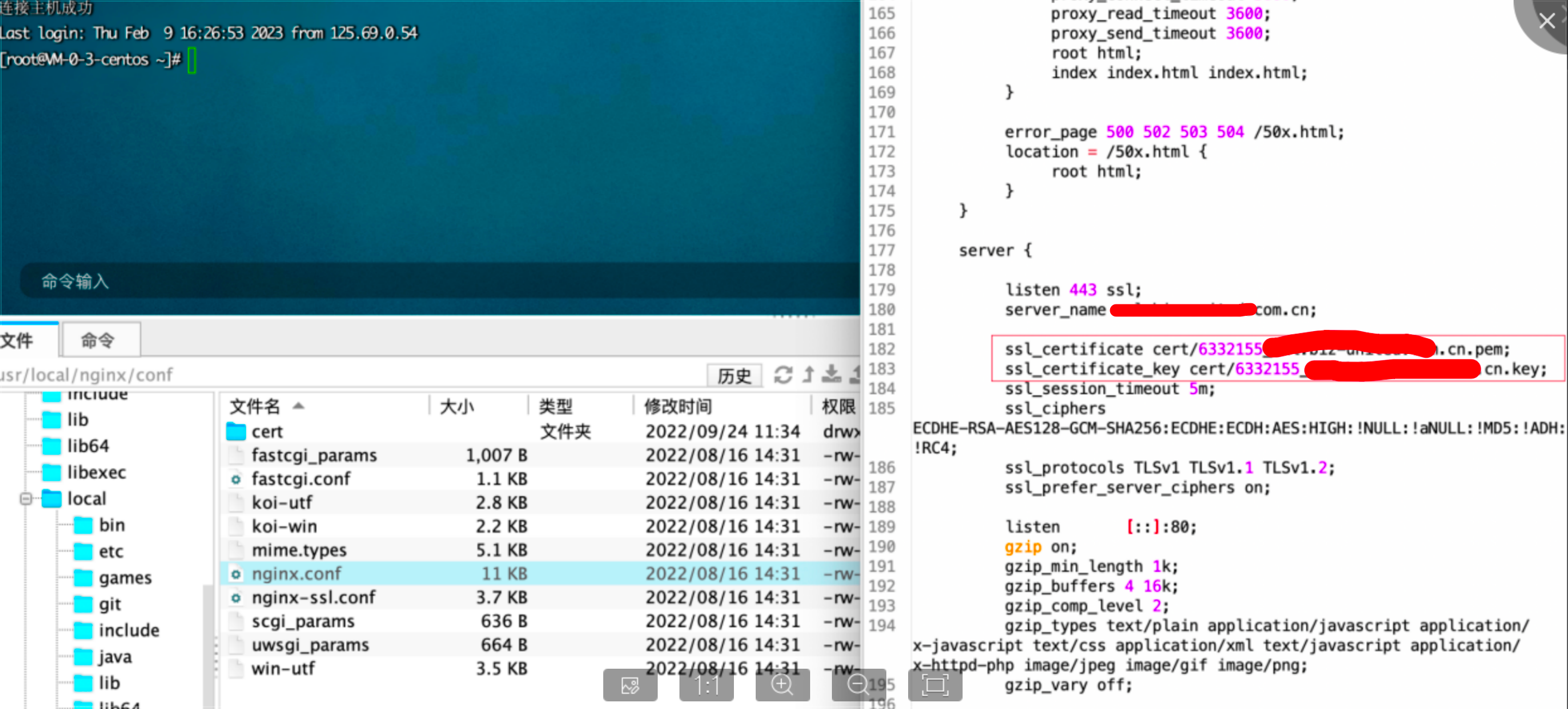This screenshot has height=709, width=1568.
Task: Click the download file icon
Action: click(831, 374)
